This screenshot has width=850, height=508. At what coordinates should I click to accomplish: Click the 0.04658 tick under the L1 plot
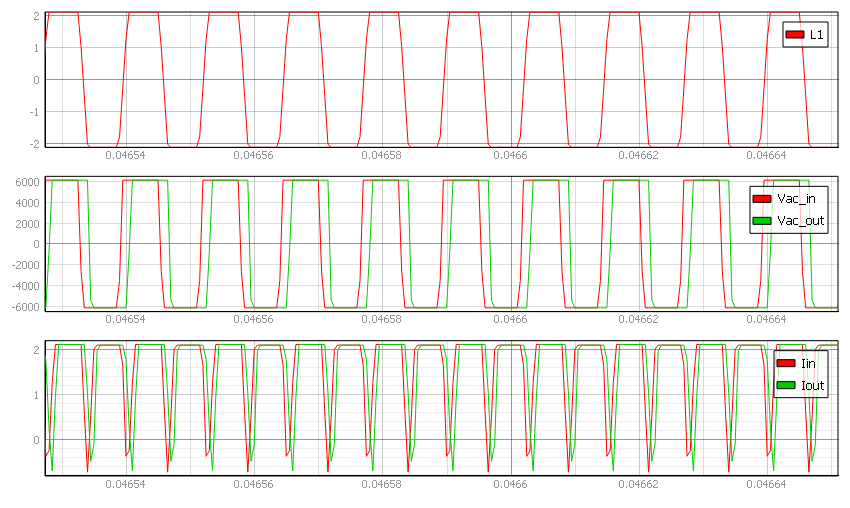click(x=381, y=155)
